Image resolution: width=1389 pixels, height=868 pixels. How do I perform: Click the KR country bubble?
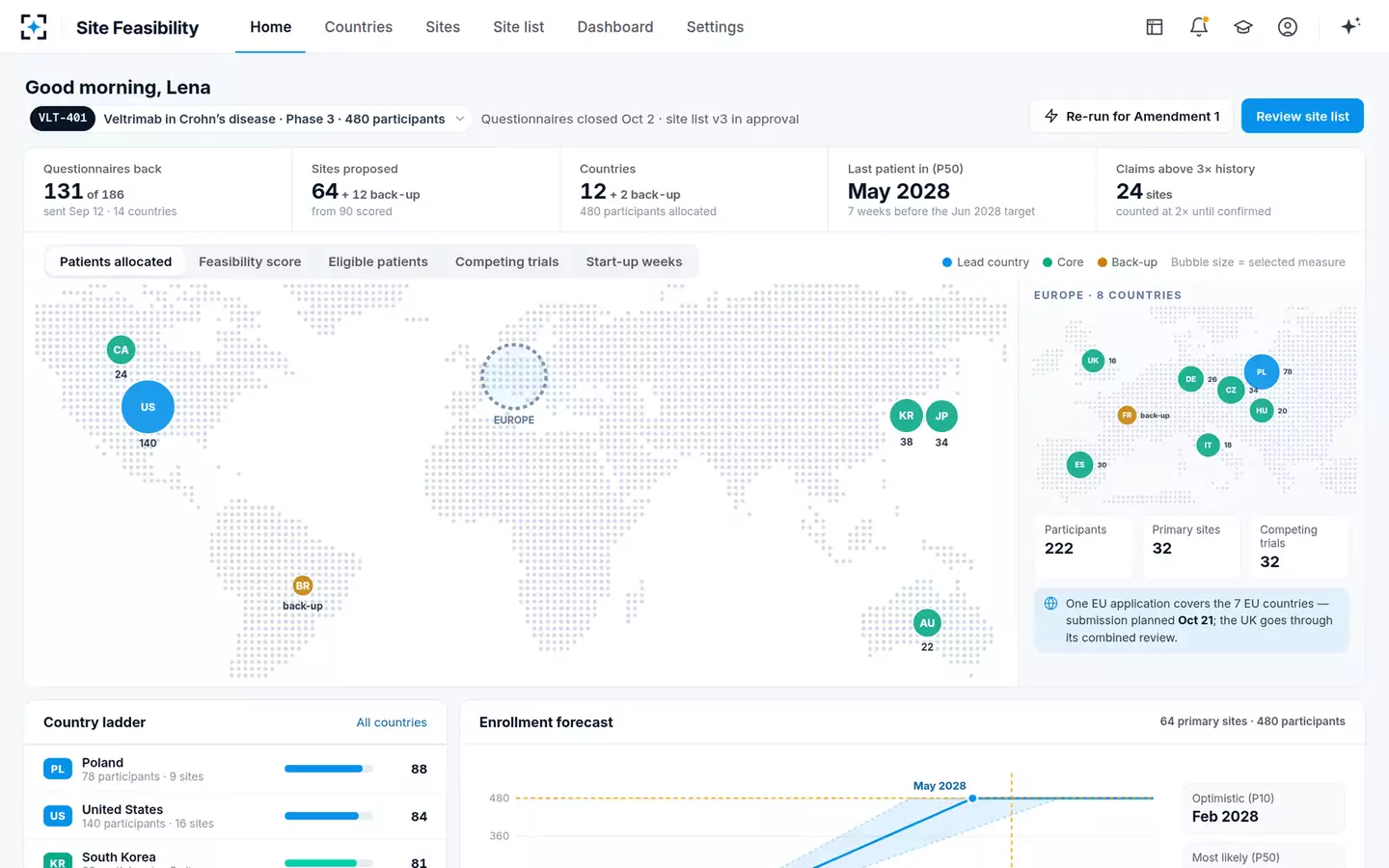907,416
